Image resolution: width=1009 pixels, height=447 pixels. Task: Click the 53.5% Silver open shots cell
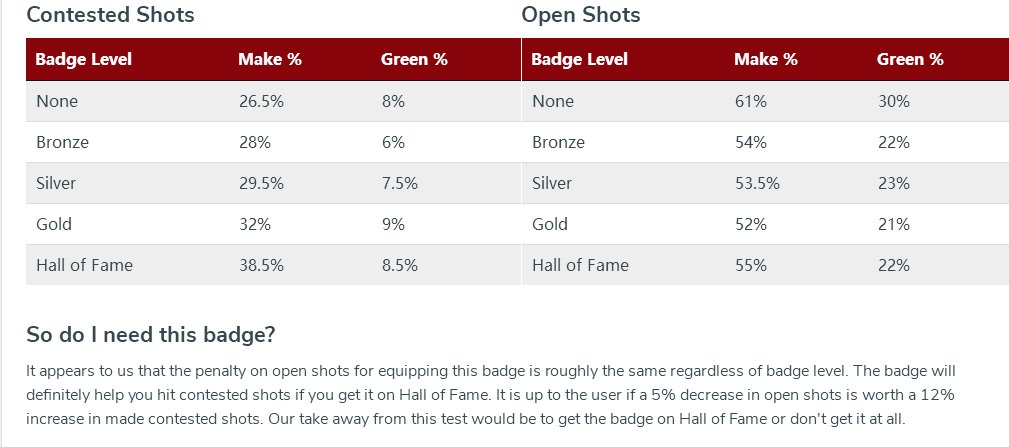coord(757,183)
